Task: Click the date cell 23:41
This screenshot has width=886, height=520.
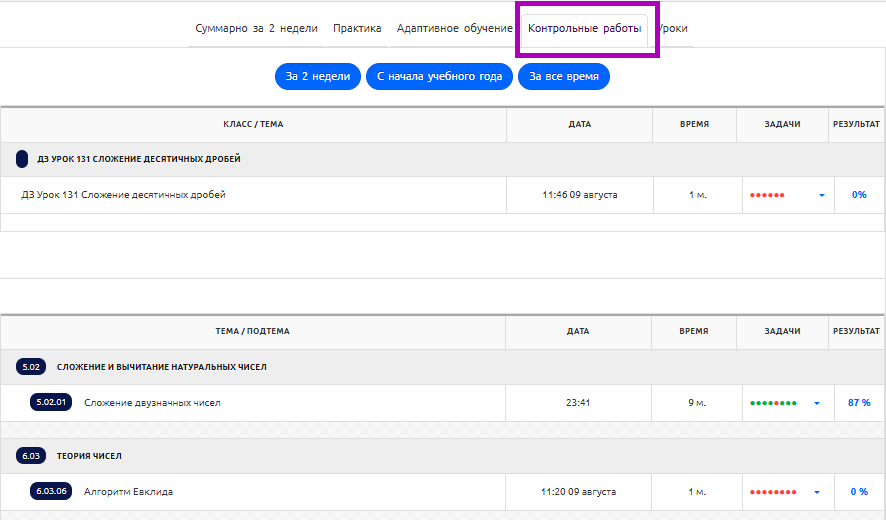Action: point(578,402)
